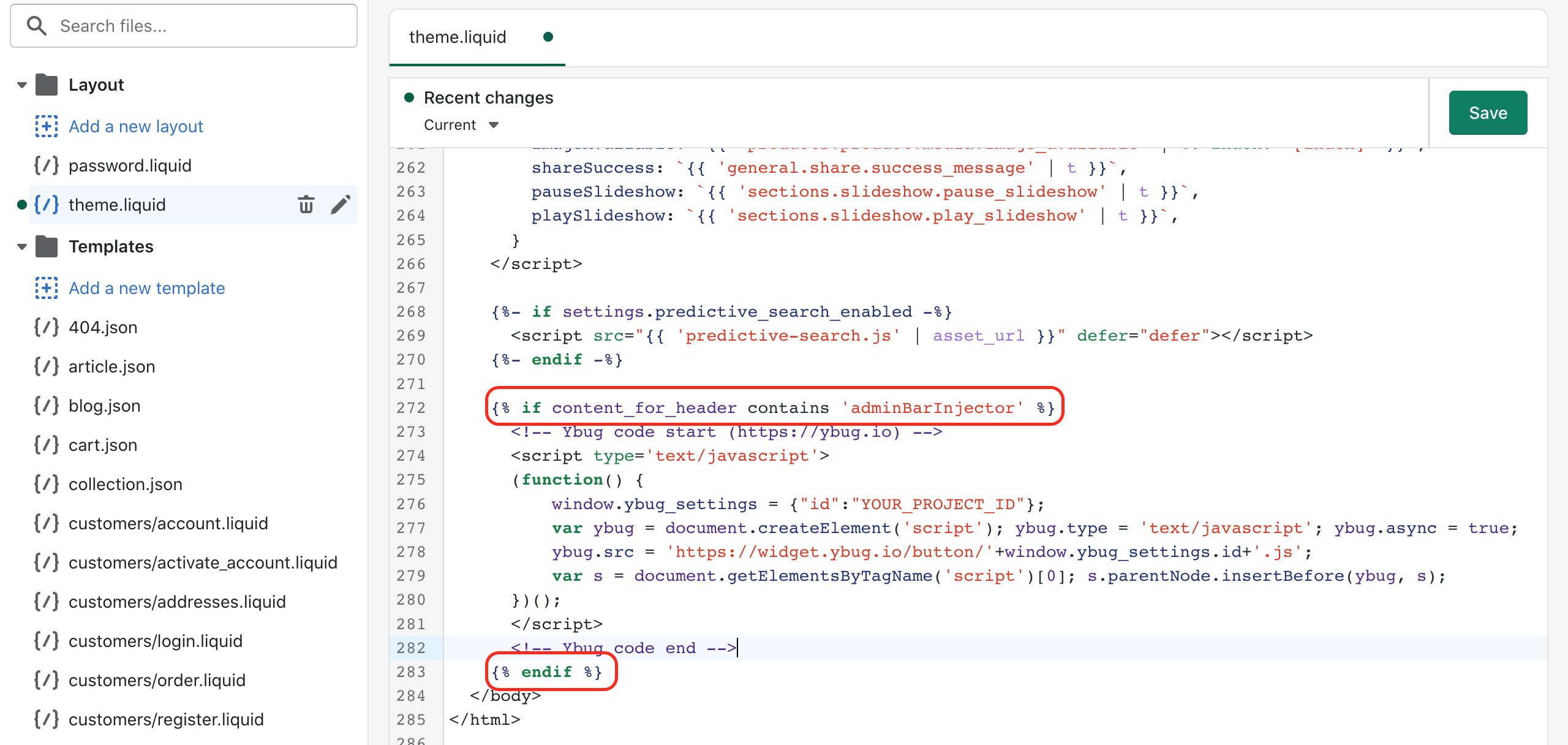The image size is (1568, 745).
Task: Click the search magnifier icon
Action: [x=37, y=26]
